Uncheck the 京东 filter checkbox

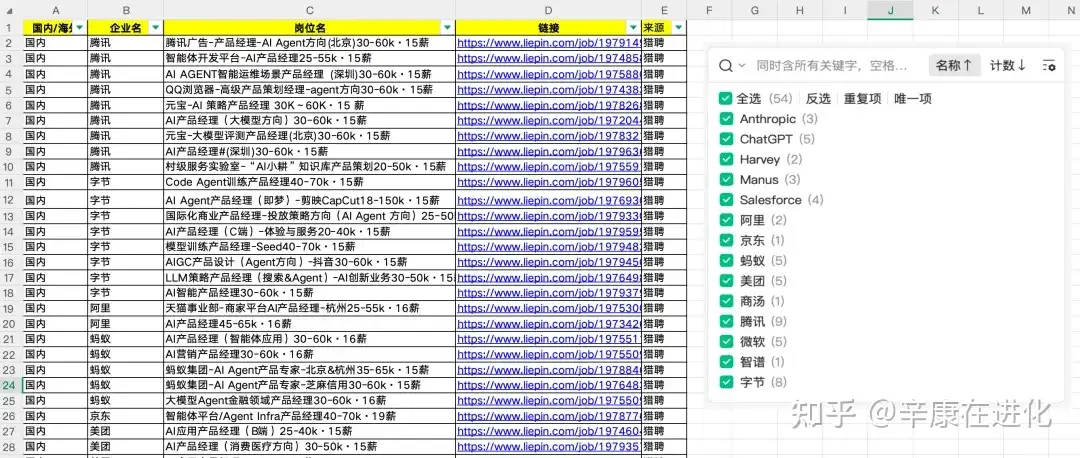click(725, 240)
